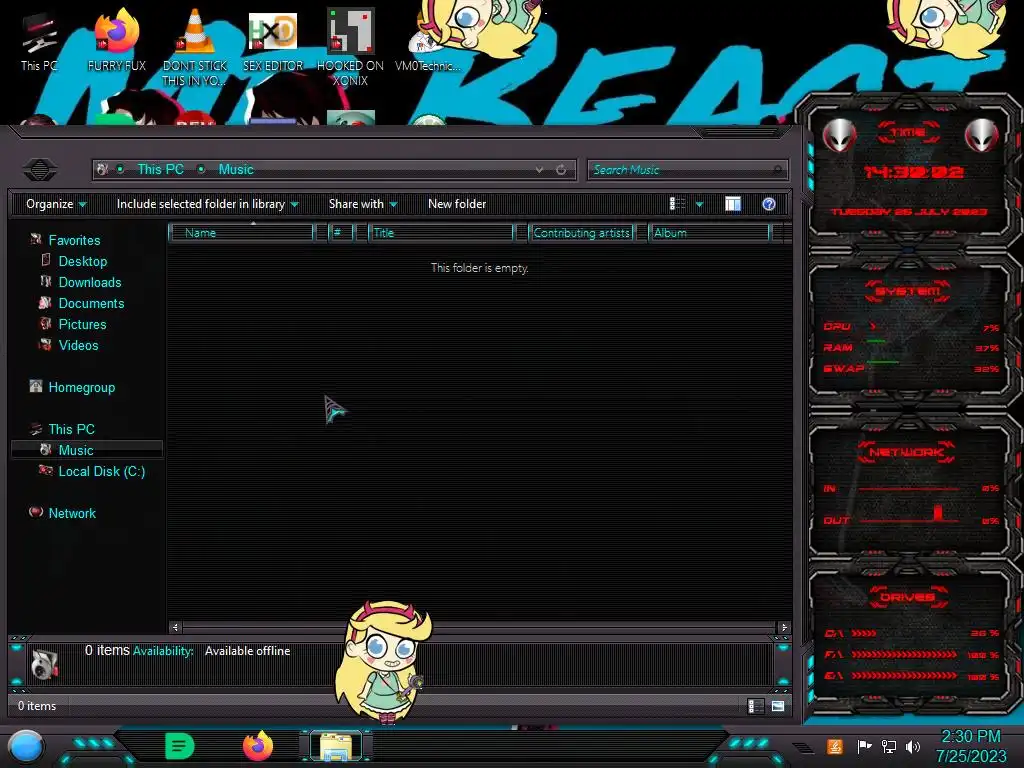This screenshot has width=1024, height=768.
Task: Click the horizontal scrollbar track
Action: [479, 627]
